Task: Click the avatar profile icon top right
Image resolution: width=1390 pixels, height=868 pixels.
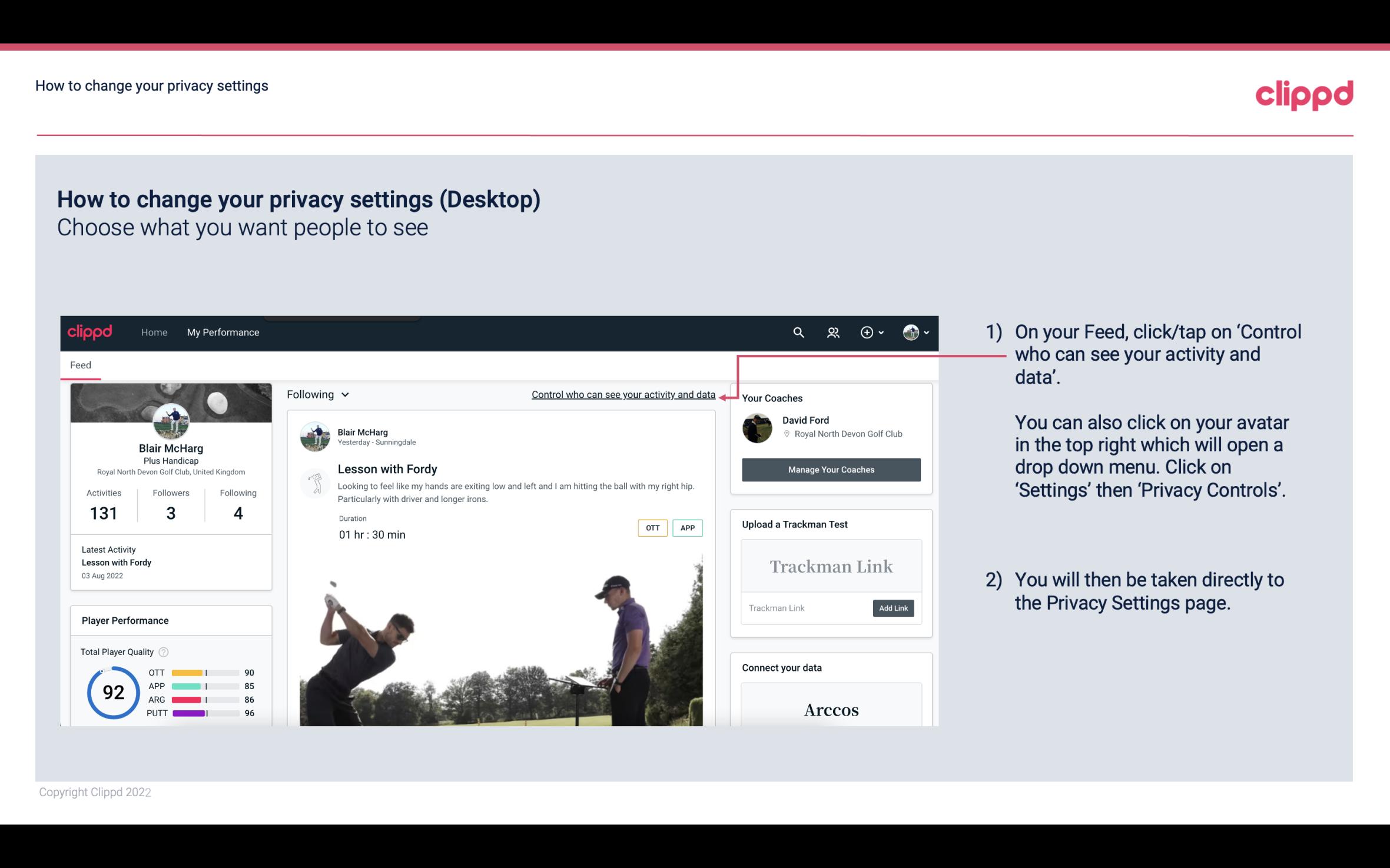Action: tap(910, 332)
